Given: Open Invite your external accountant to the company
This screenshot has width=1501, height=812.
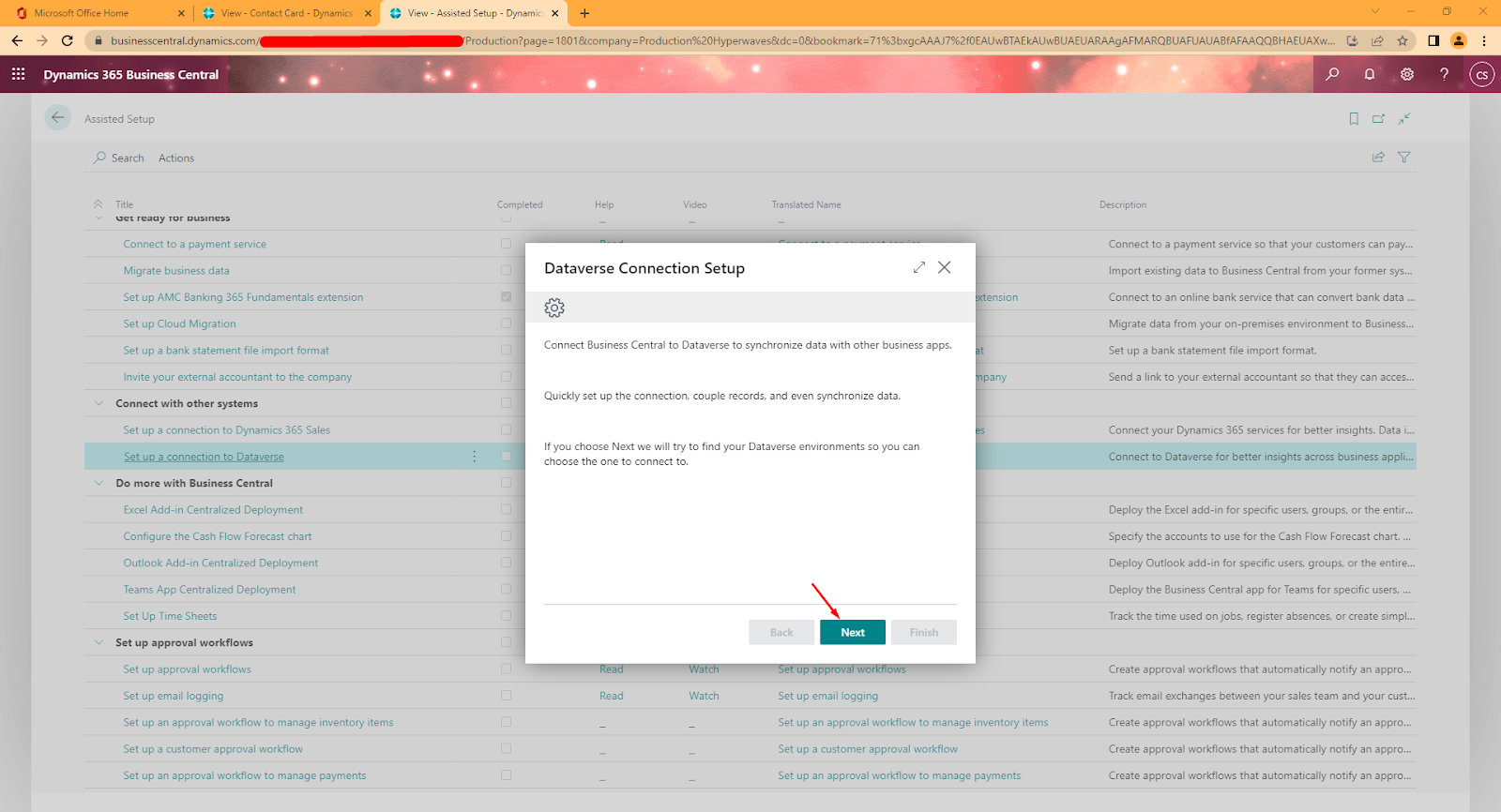Looking at the screenshot, I should pyautogui.click(x=237, y=377).
